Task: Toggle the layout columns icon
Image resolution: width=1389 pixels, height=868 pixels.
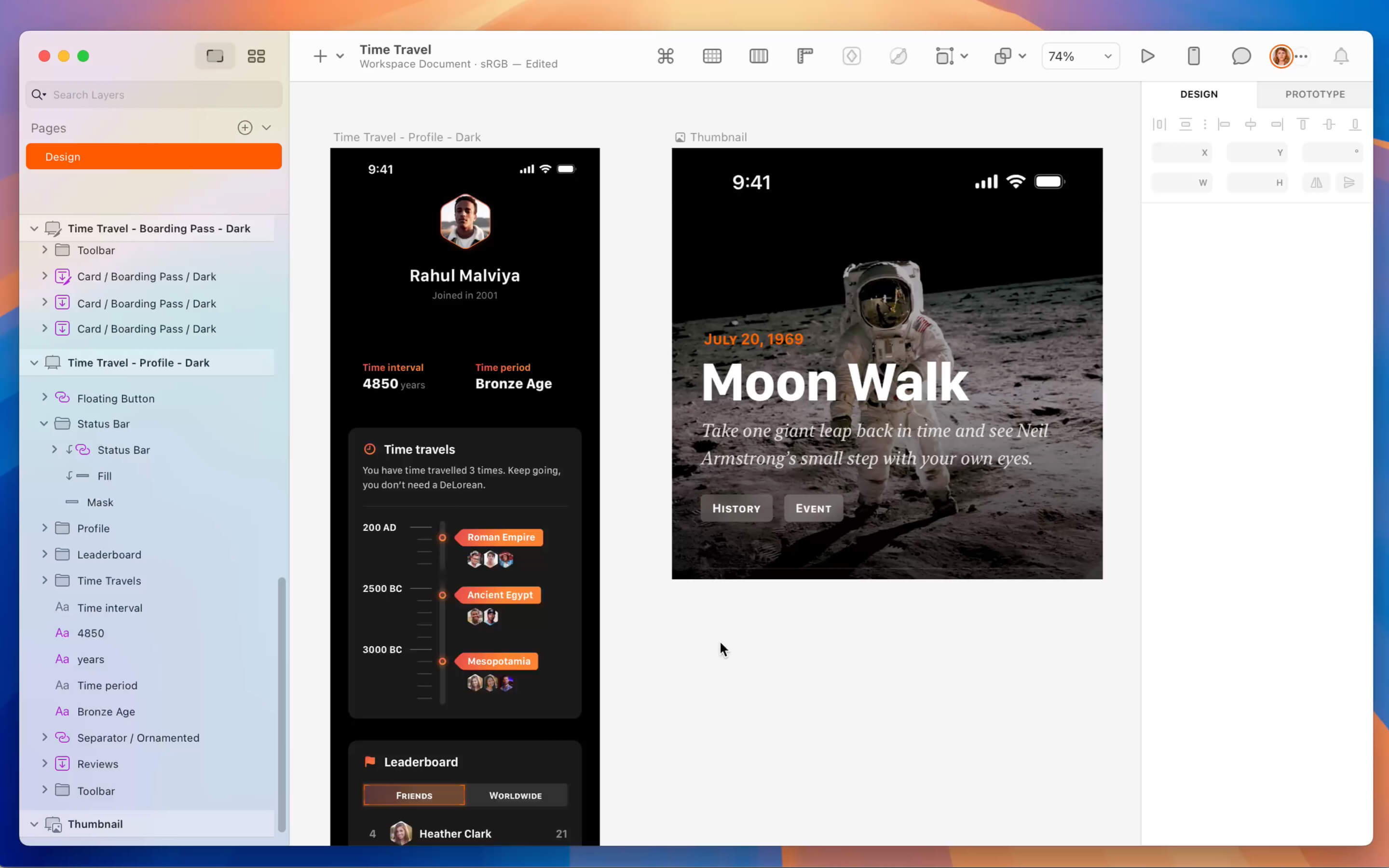Action: 758,56
